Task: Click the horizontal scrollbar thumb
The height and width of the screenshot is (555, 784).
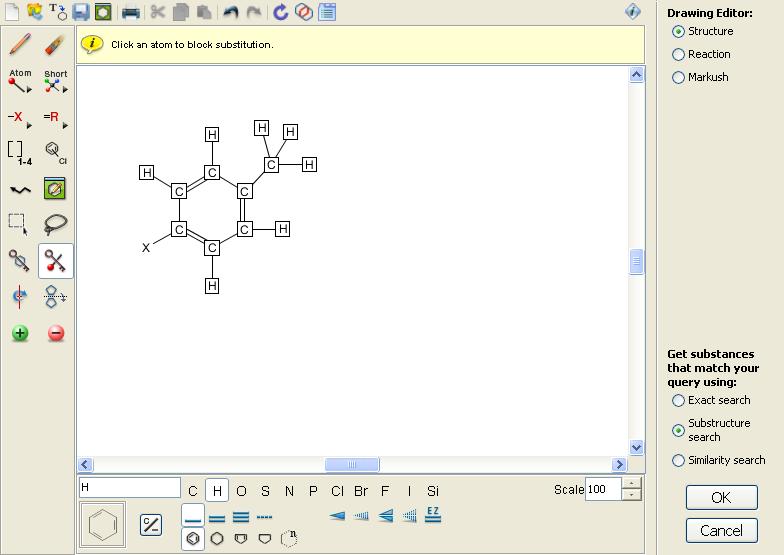Action: point(352,464)
